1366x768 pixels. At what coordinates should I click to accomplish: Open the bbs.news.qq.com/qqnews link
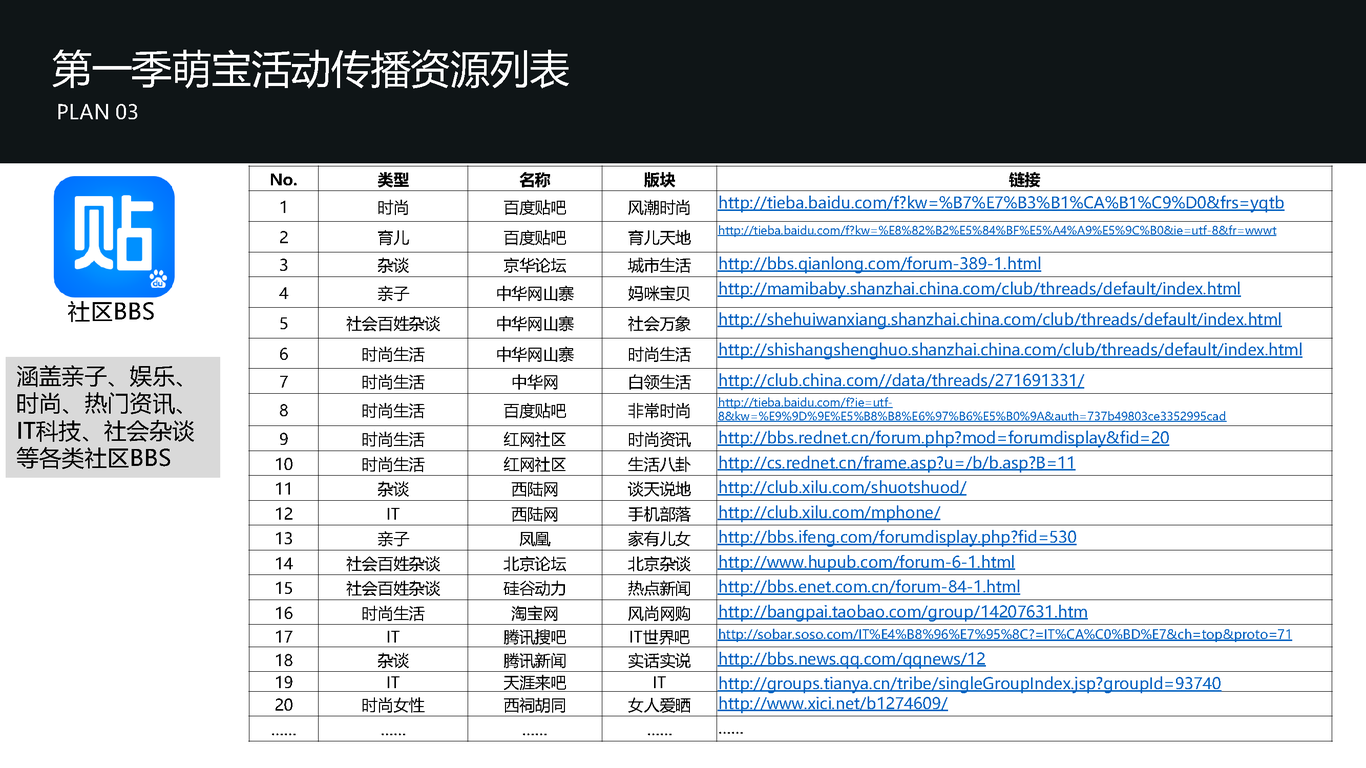click(x=852, y=659)
